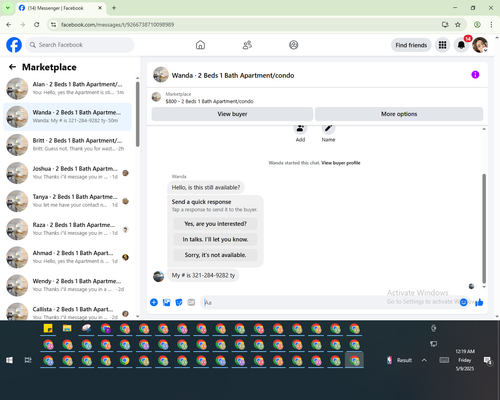The height and width of the screenshot is (400, 500).
Task: Open Britt's apartment conversation
Action: pos(67,145)
